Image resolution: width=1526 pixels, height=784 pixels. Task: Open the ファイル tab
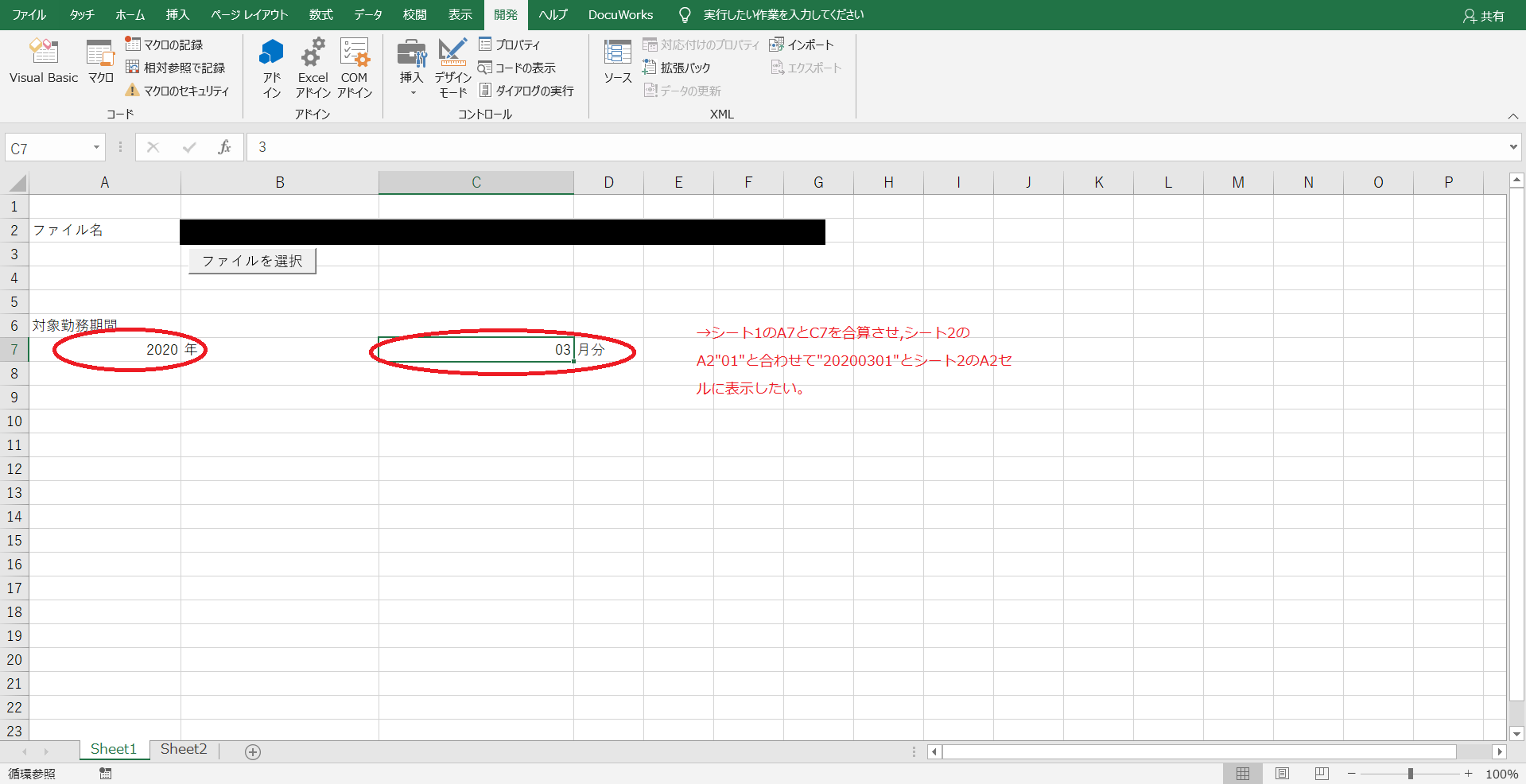click(29, 14)
